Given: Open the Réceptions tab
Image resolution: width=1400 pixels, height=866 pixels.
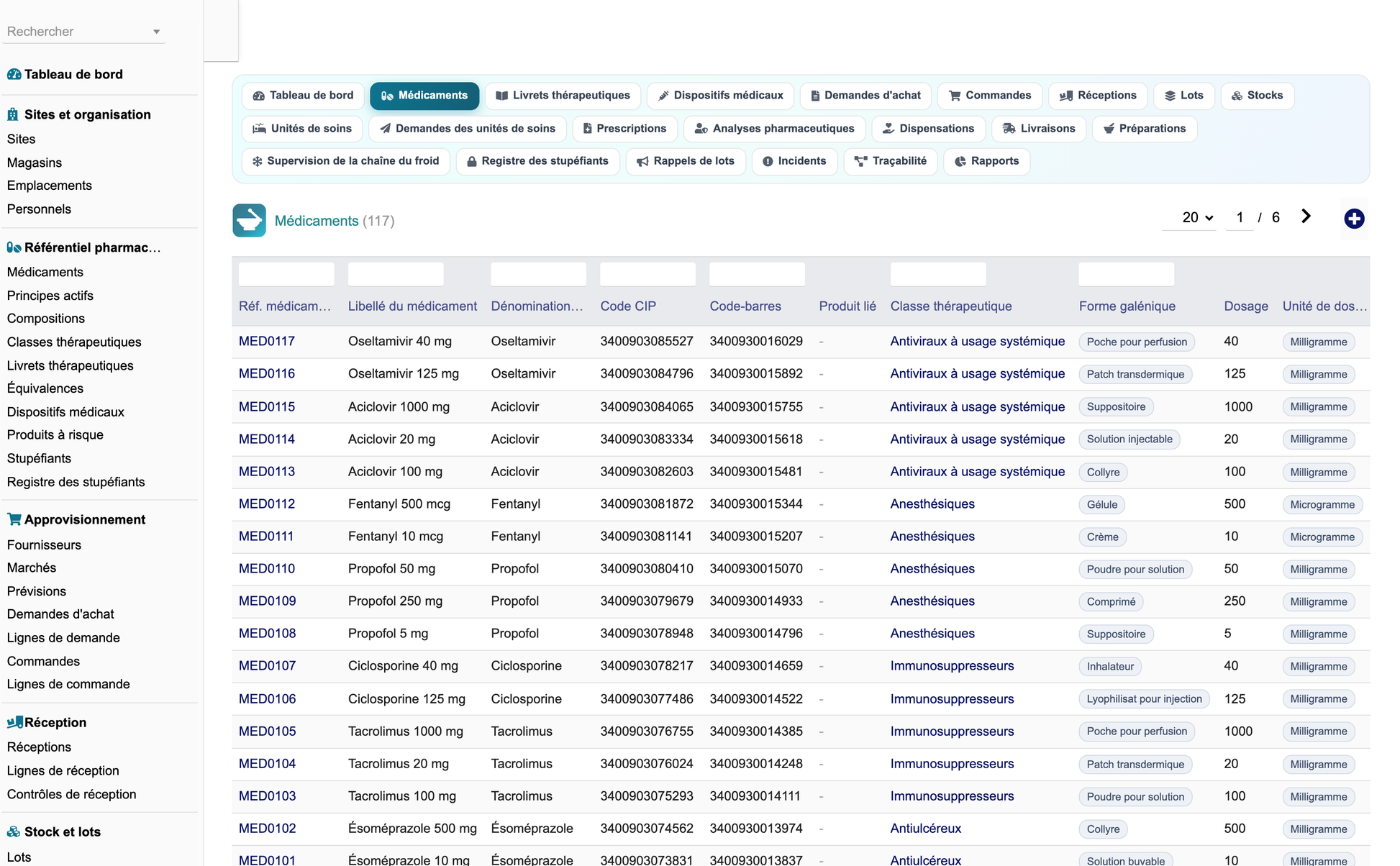Looking at the screenshot, I should pyautogui.click(x=1098, y=96).
